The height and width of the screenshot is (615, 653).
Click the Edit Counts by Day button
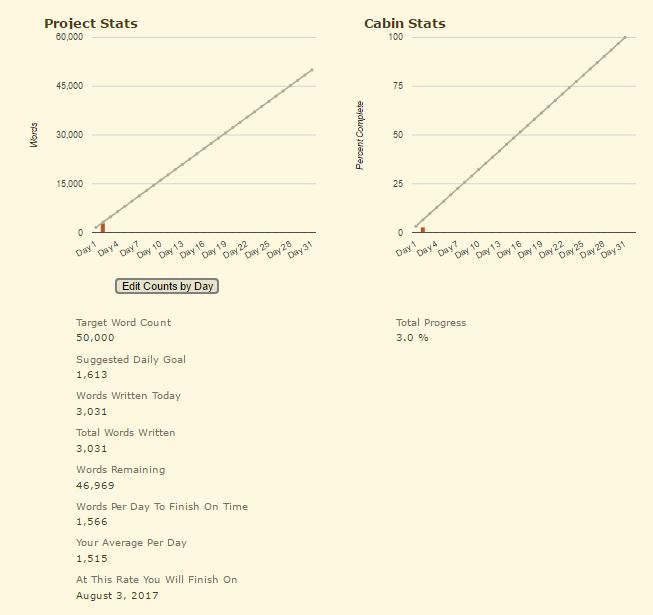click(167, 286)
